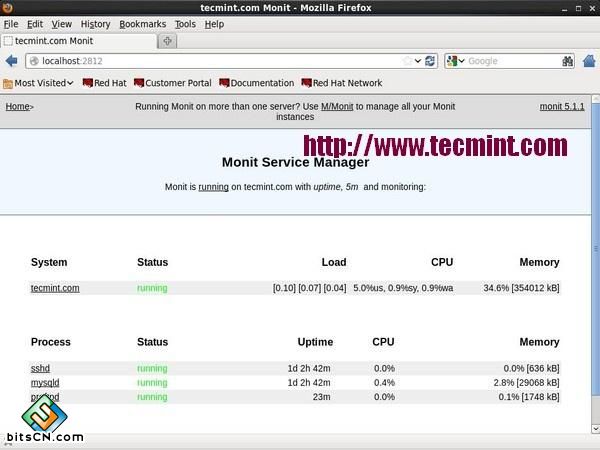Click the Firefox logo in title bar

click(7, 7)
